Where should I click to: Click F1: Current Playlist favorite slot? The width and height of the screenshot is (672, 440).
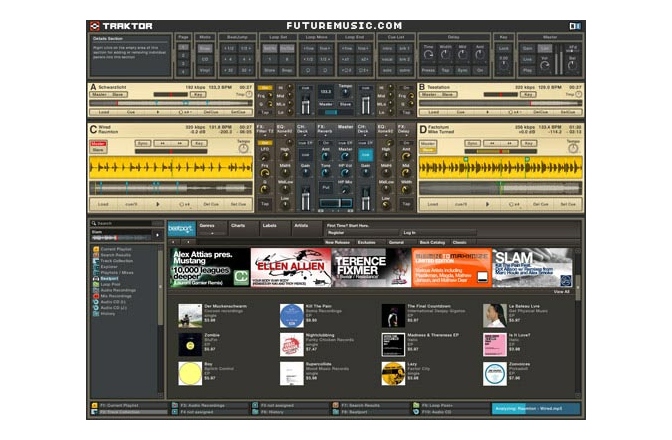(x=129, y=405)
